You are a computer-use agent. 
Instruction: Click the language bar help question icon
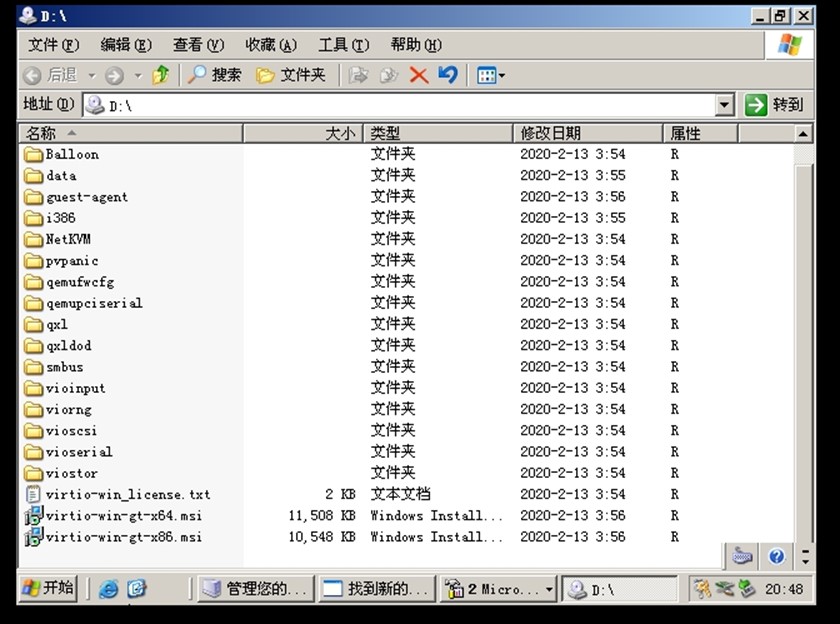776,557
